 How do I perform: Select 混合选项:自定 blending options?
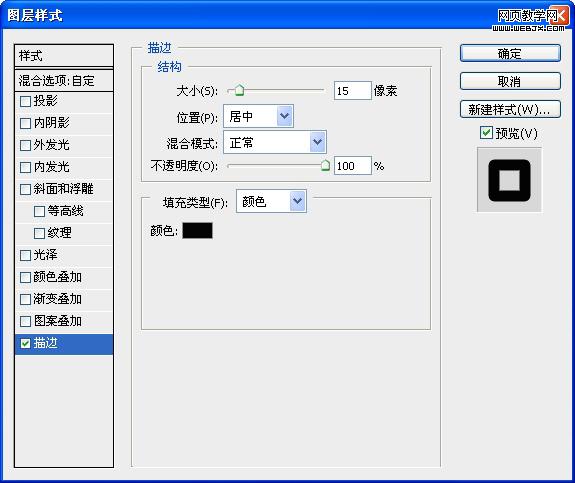point(64,80)
